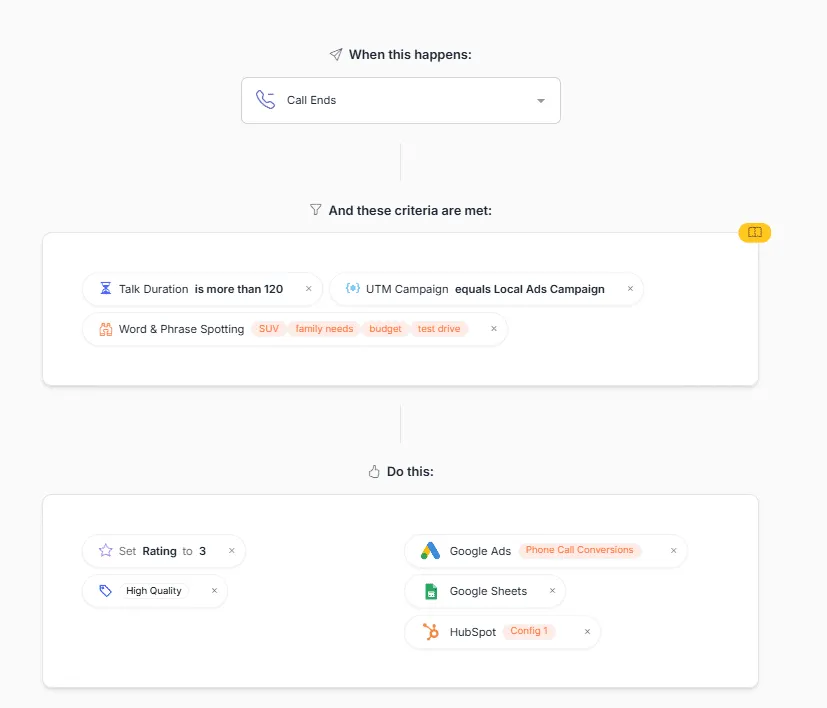Remove the HubSpot action
This screenshot has width=827, height=708.
pos(587,632)
